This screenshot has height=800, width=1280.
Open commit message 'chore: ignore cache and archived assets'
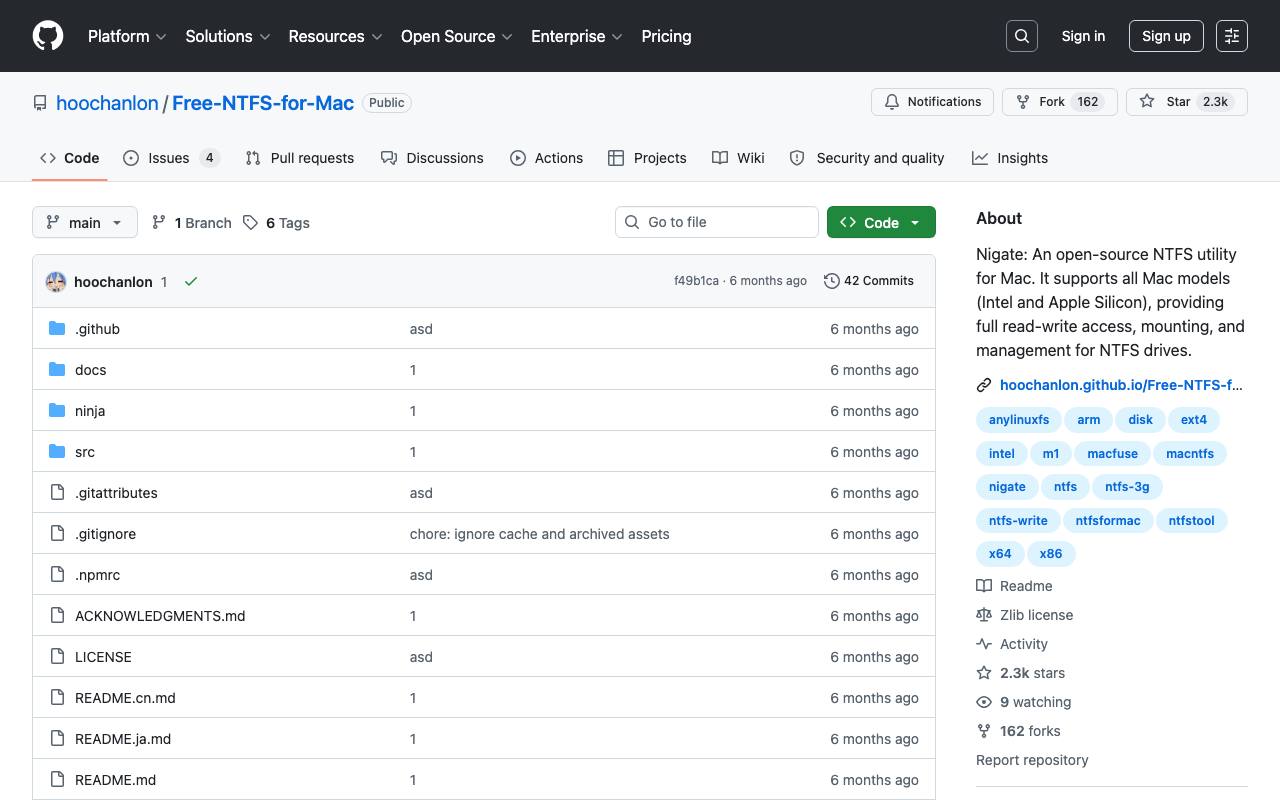tap(540, 534)
